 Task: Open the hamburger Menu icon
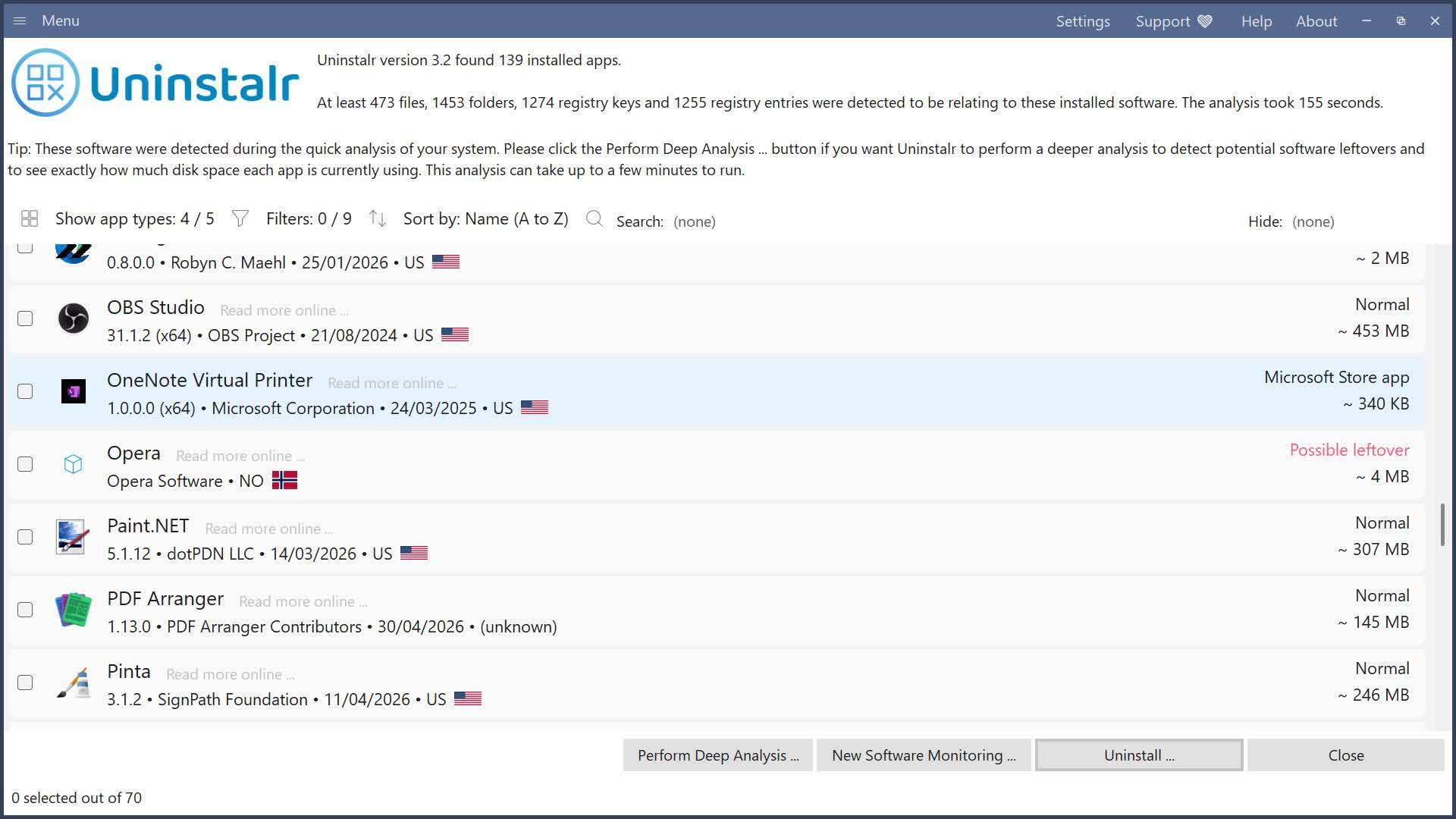[x=20, y=21]
